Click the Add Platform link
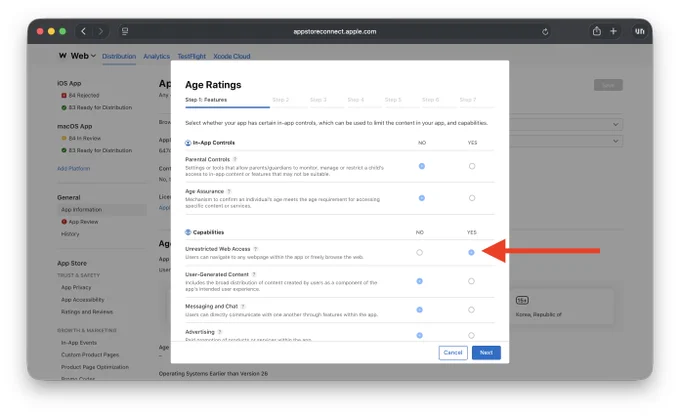 [x=73, y=168]
